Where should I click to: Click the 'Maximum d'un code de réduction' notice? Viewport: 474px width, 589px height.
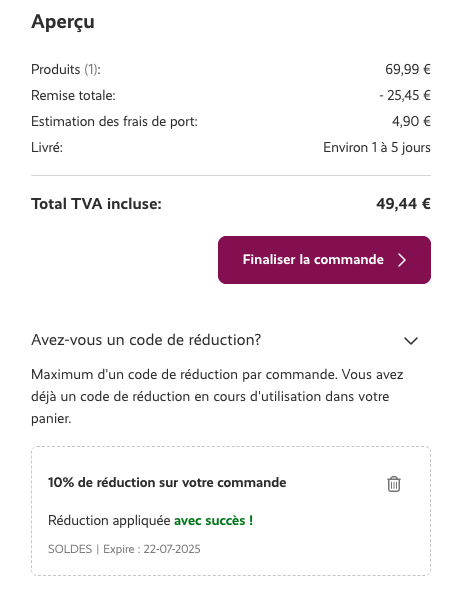click(x=217, y=396)
